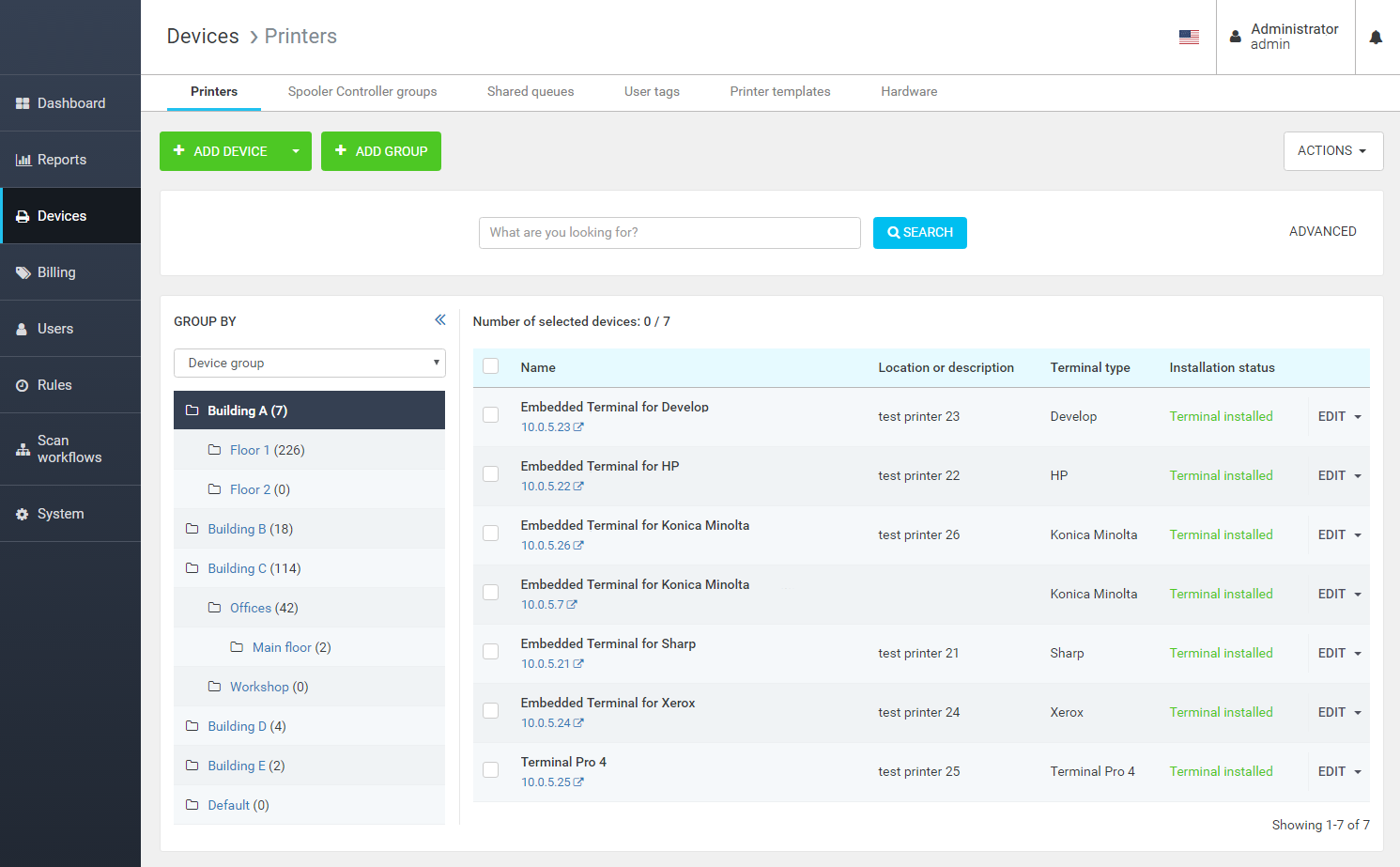Open the Dashboard sidebar icon

(x=23, y=103)
